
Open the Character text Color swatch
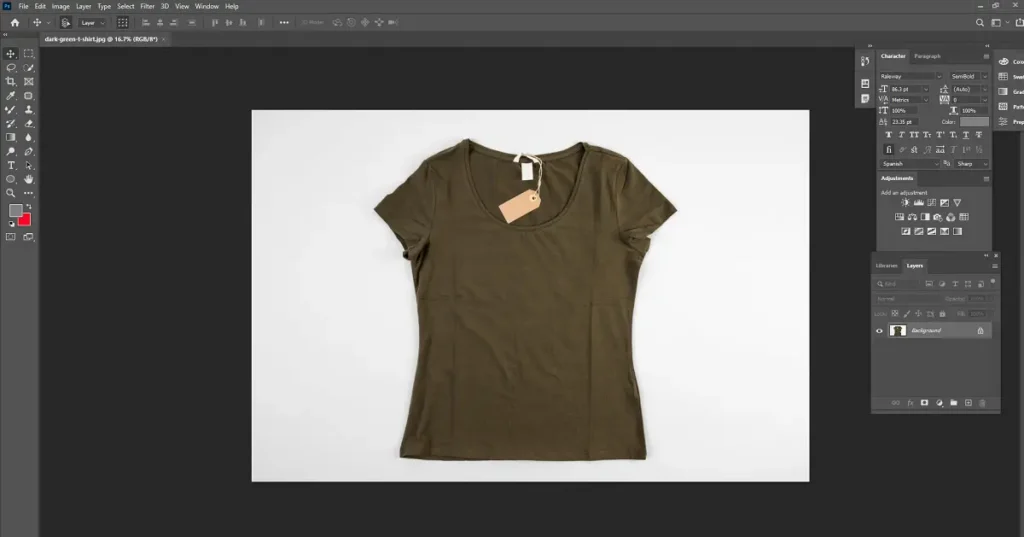[974, 122]
